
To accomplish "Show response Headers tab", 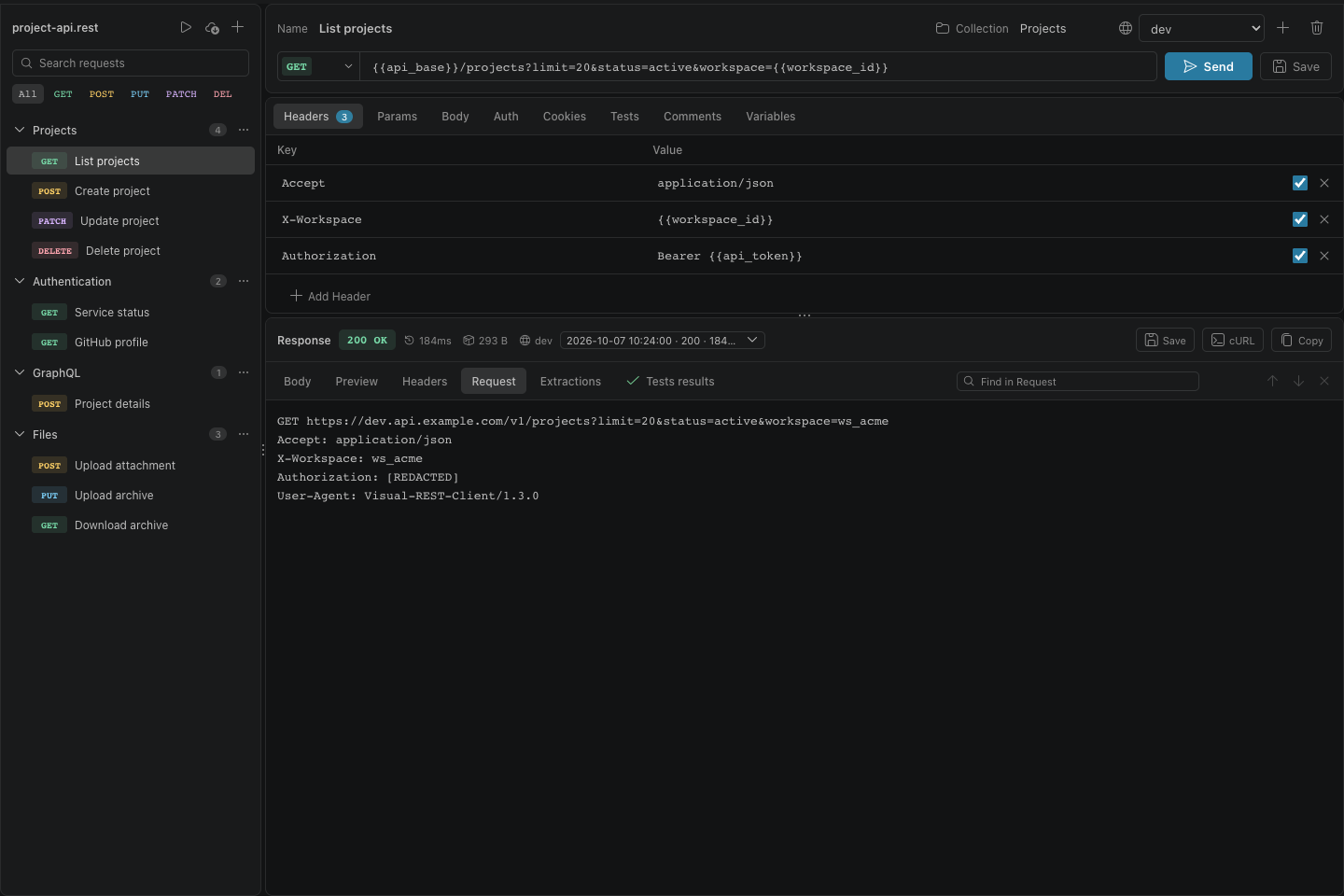I will point(425,382).
